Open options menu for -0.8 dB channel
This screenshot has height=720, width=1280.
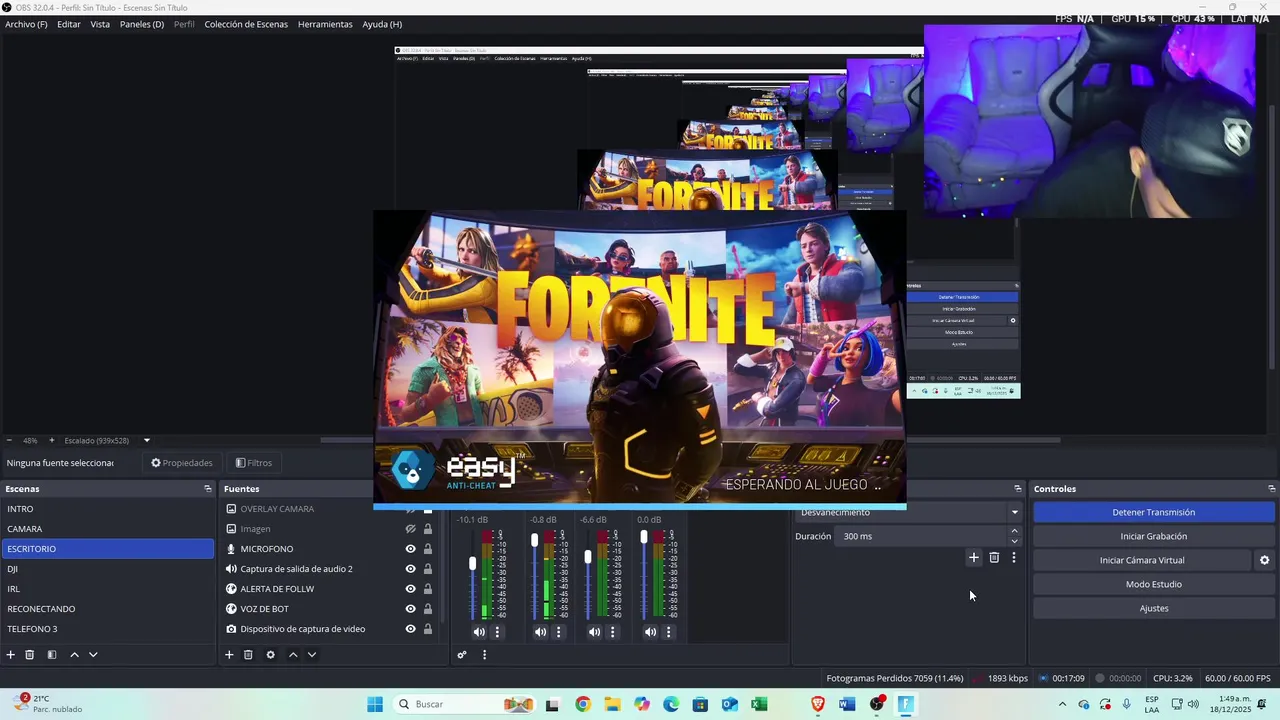(x=558, y=632)
